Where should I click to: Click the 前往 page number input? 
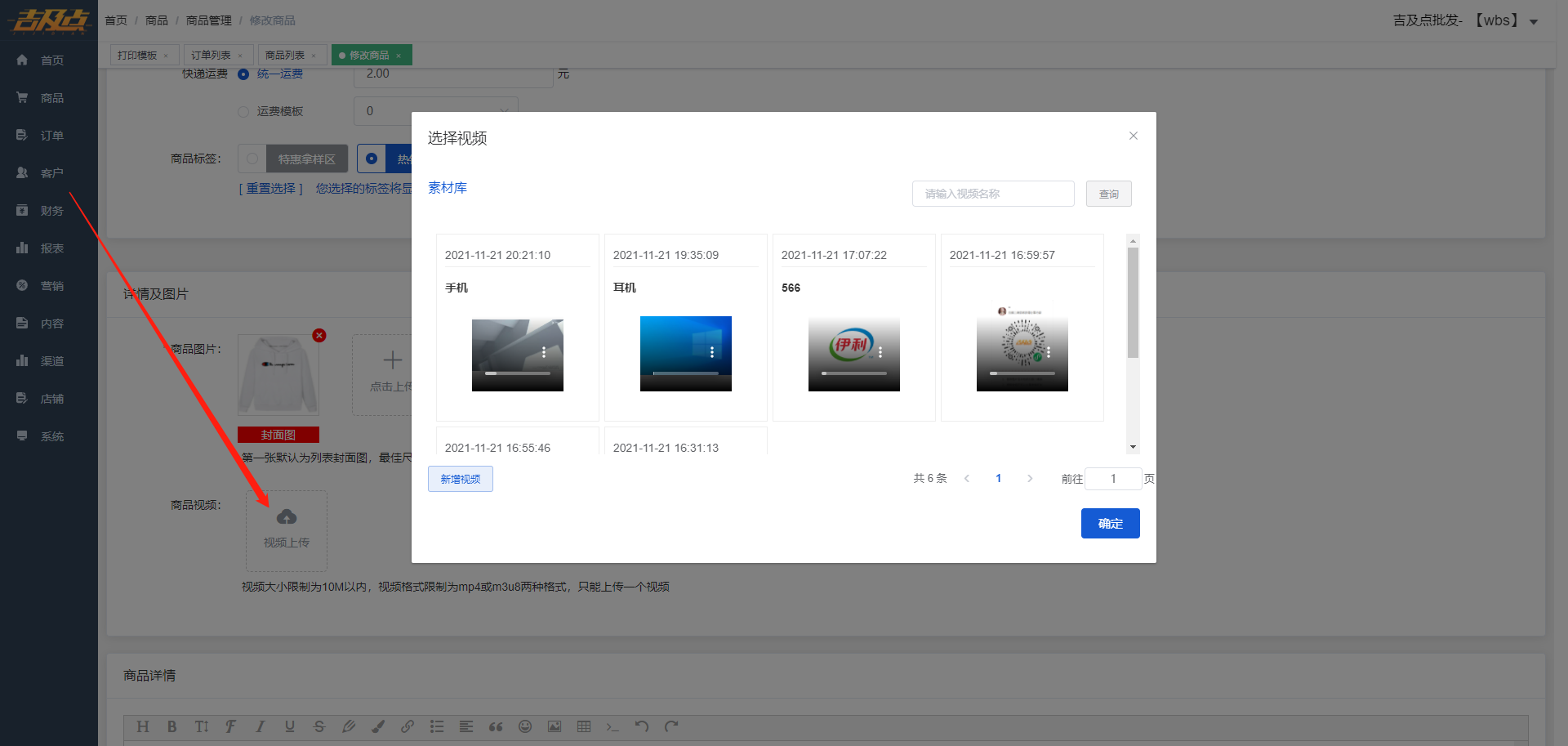point(1113,479)
